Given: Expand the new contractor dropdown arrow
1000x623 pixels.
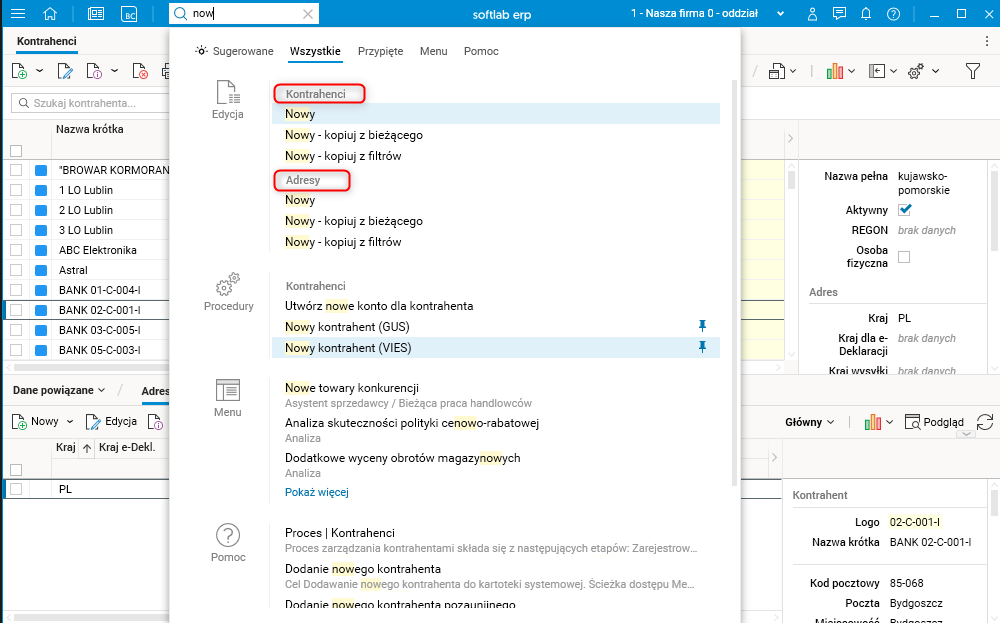Looking at the screenshot, I should tap(39, 71).
